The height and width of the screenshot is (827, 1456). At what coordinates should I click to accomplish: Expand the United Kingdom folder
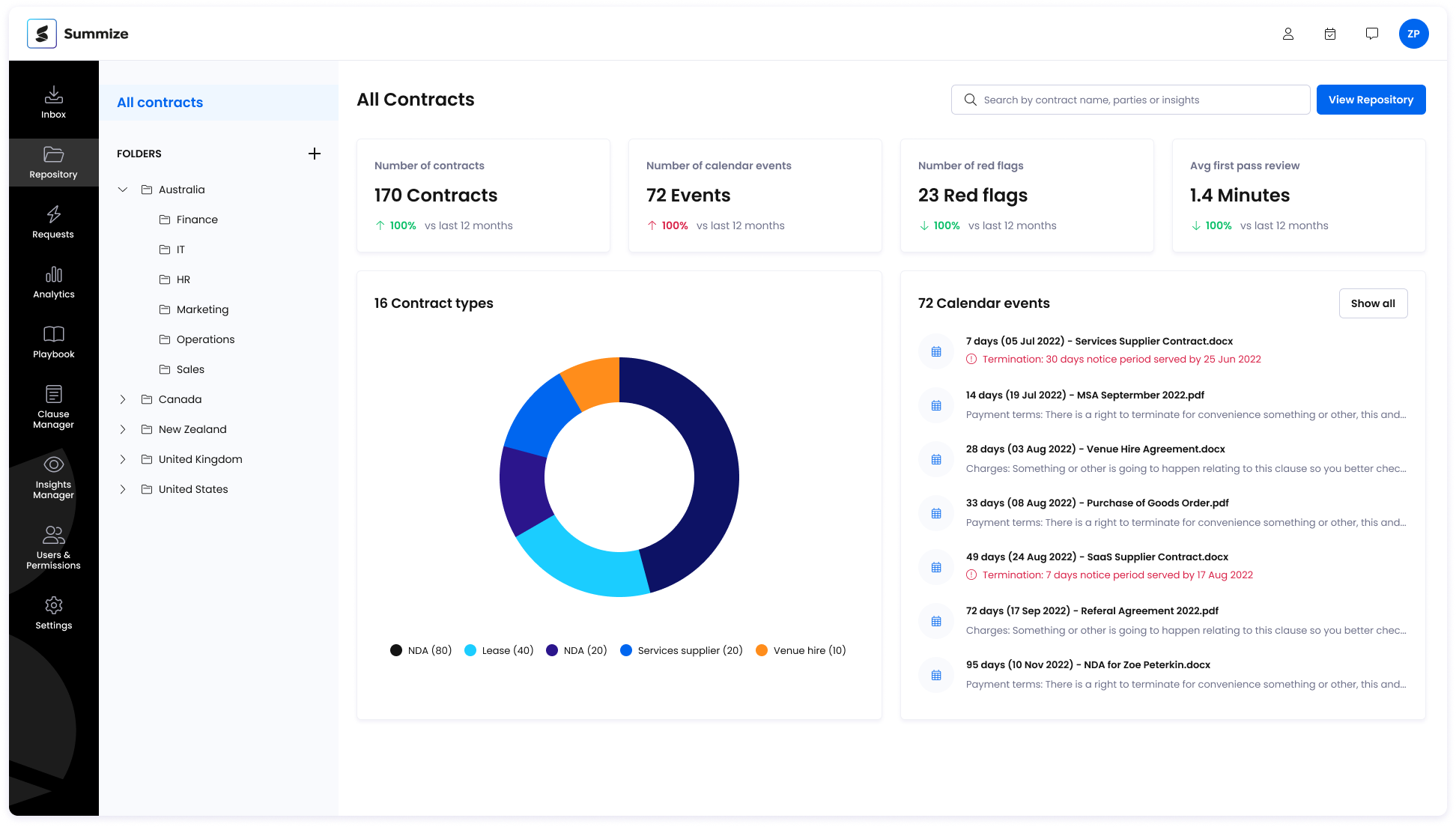[x=123, y=459]
